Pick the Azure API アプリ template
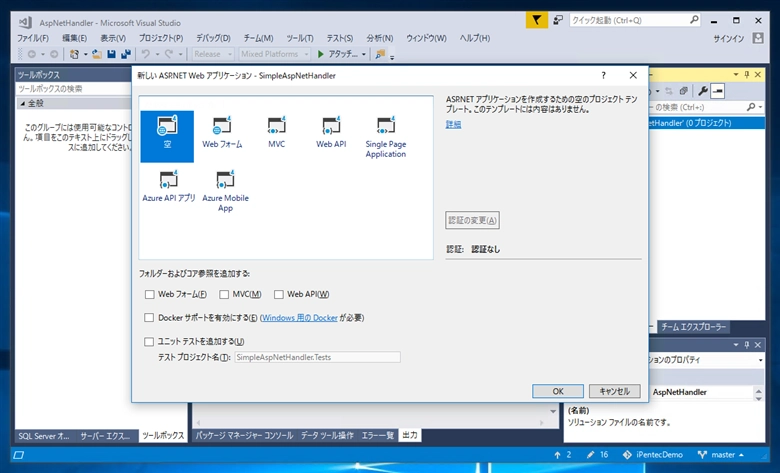 pos(169,187)
